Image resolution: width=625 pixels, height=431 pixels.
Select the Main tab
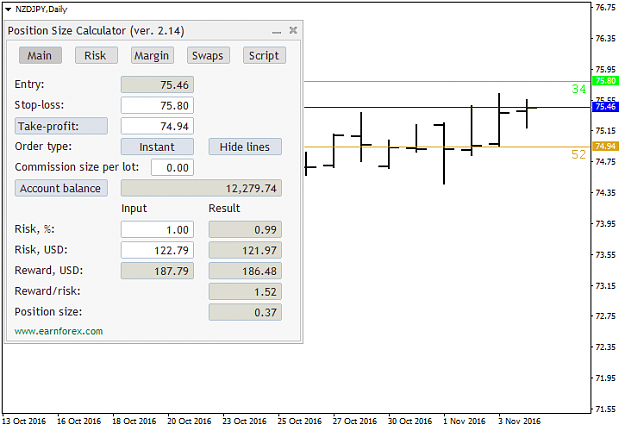click(40, 55)
